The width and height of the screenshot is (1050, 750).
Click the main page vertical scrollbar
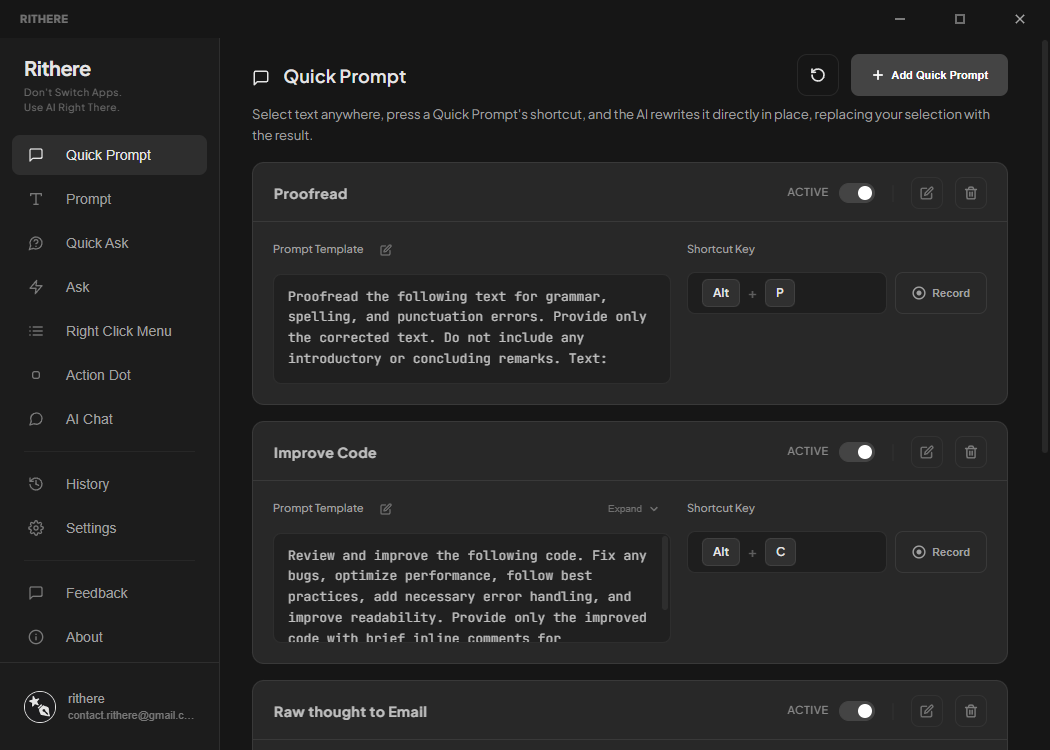tap(1045, 246)
